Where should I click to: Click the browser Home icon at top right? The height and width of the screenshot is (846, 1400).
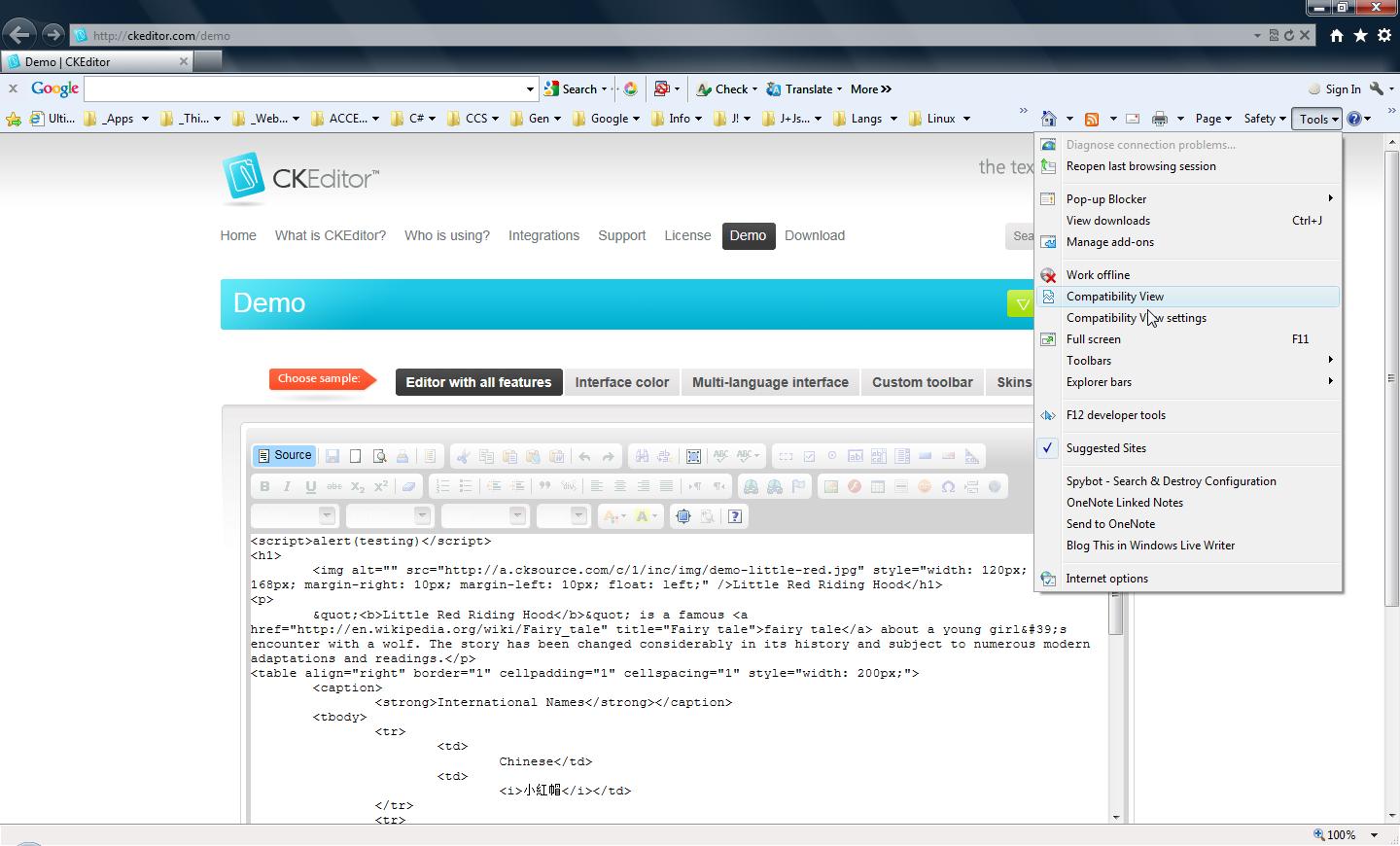coord(1337,35)
